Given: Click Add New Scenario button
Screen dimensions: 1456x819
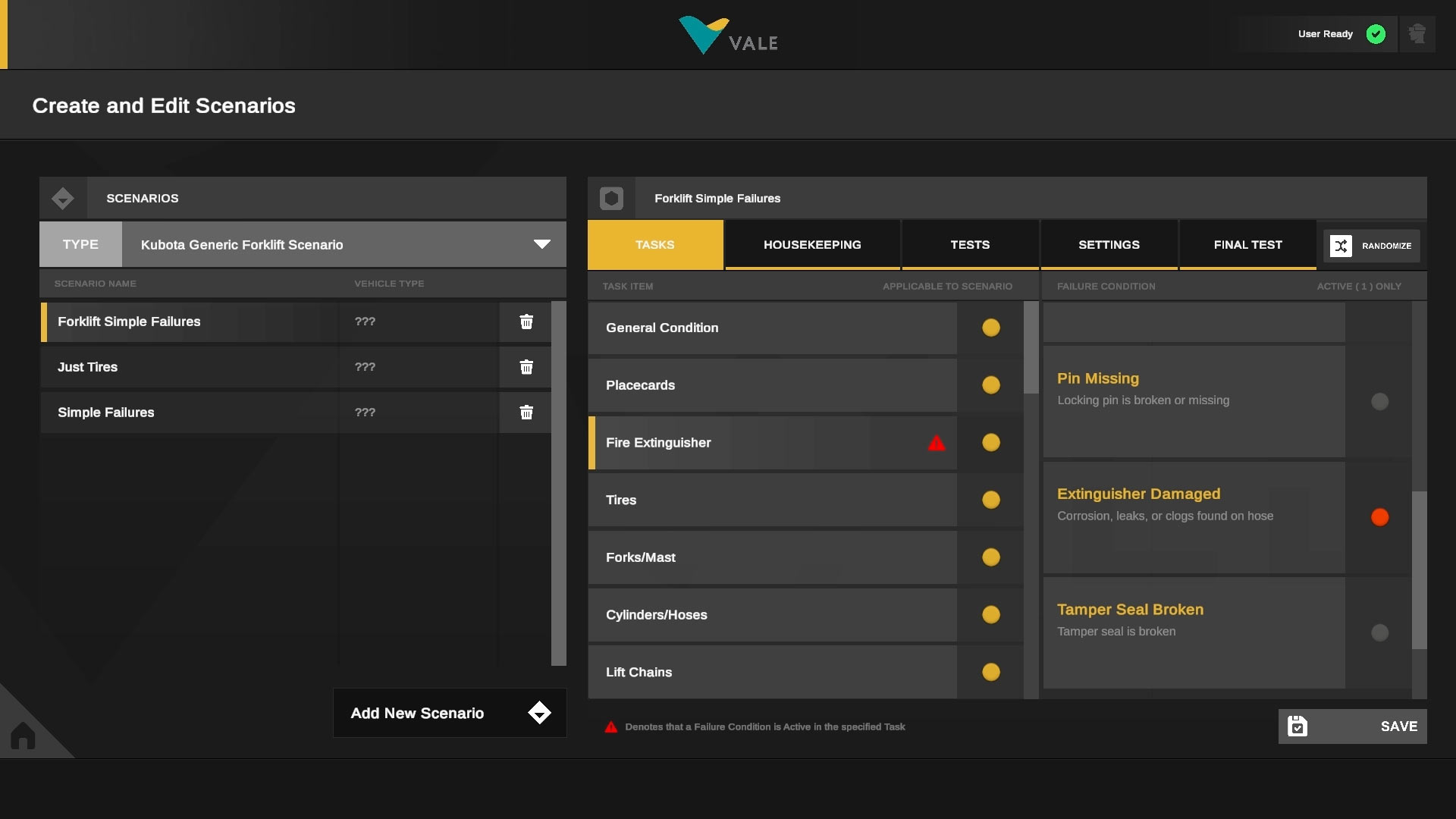Looking at the screenshot, I should coord(450,713).
